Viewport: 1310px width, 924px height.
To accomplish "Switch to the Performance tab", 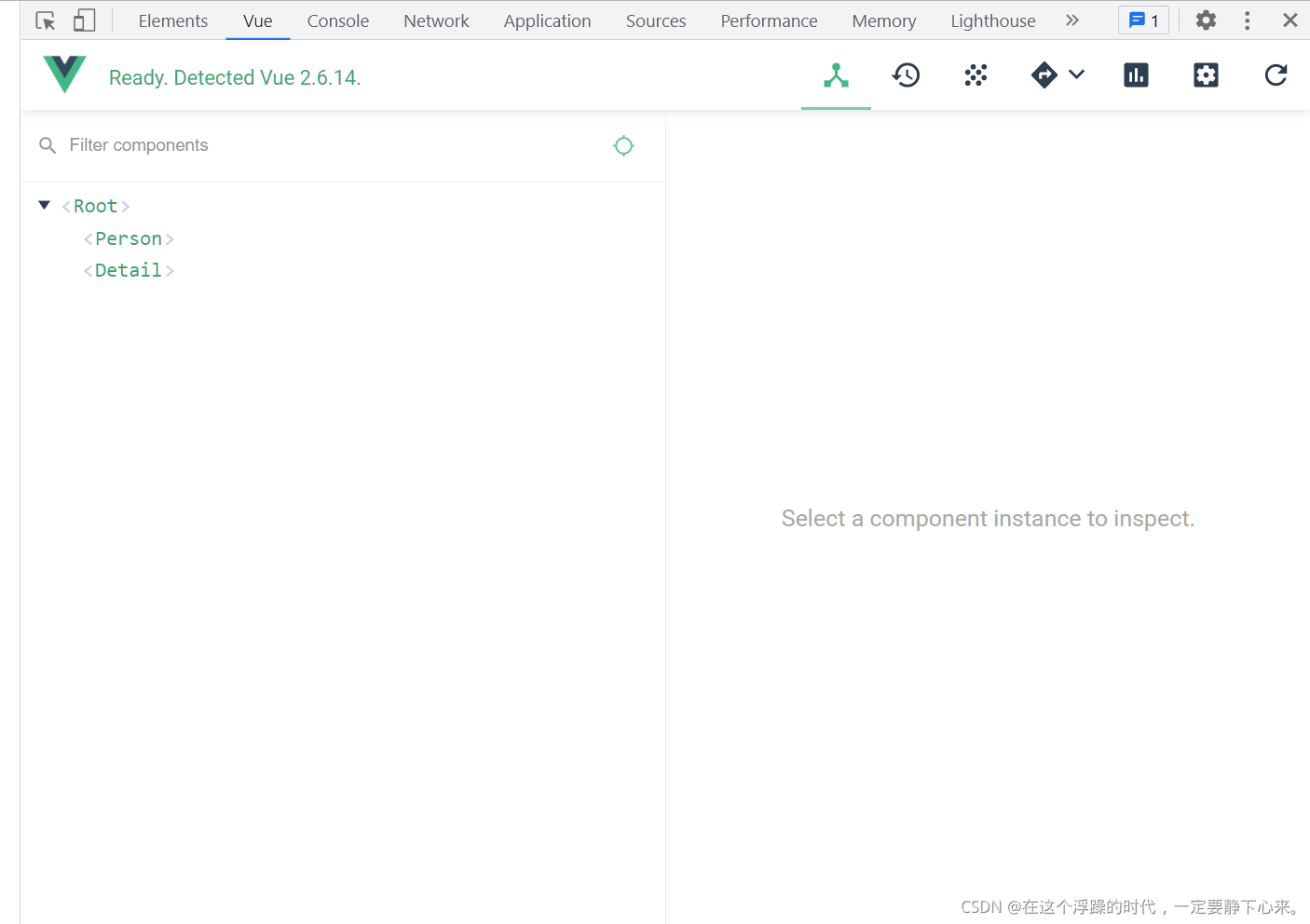I will pyautogui.click(x=769, y=20).
